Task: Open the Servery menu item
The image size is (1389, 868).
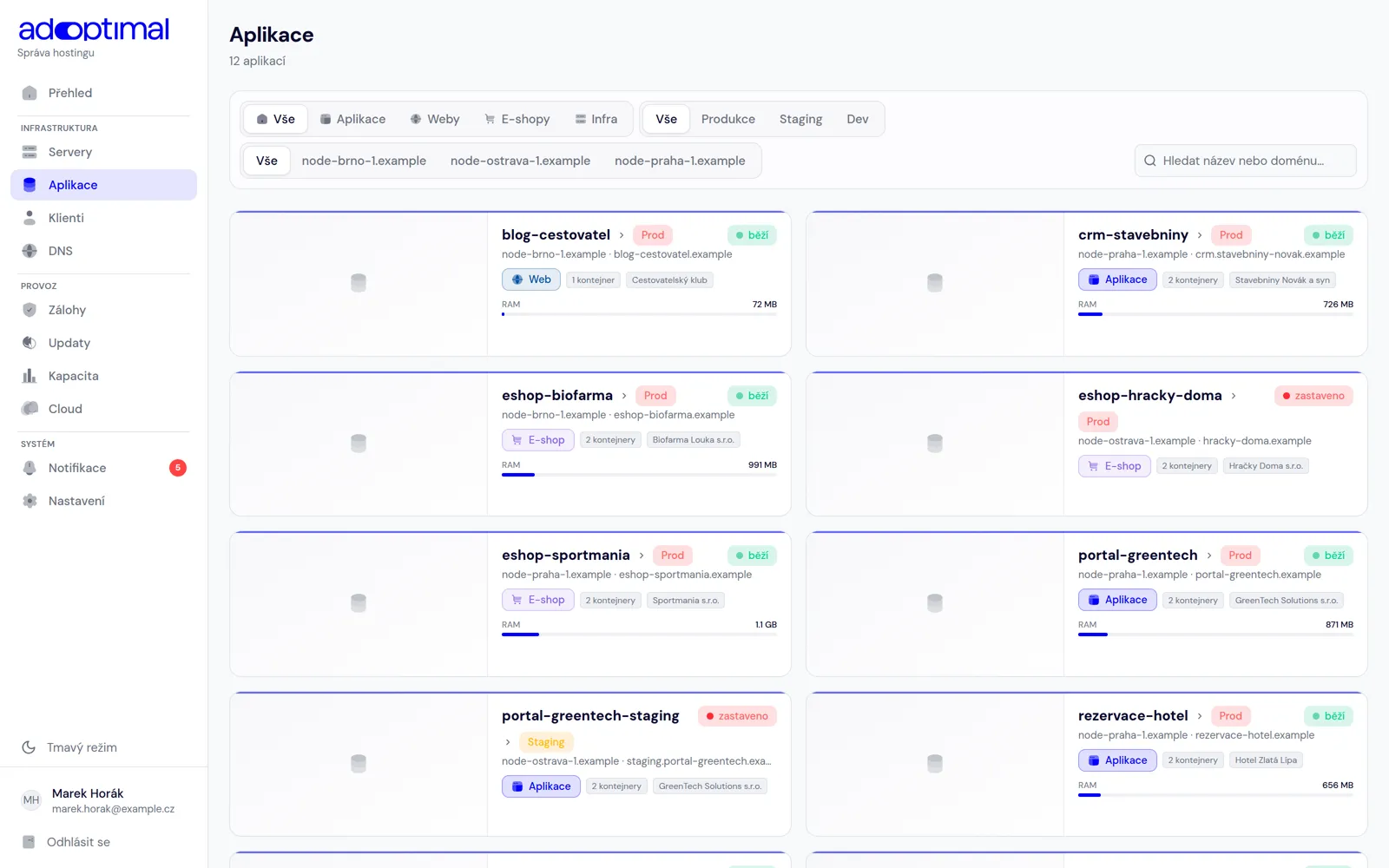Action: click(x=103, y=152)
